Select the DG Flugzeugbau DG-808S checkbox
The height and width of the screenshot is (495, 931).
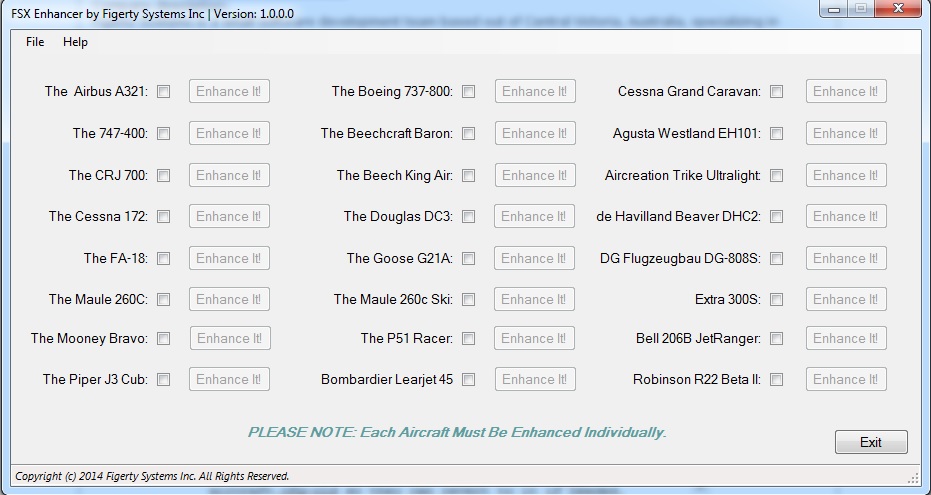[x=776, y=258]
